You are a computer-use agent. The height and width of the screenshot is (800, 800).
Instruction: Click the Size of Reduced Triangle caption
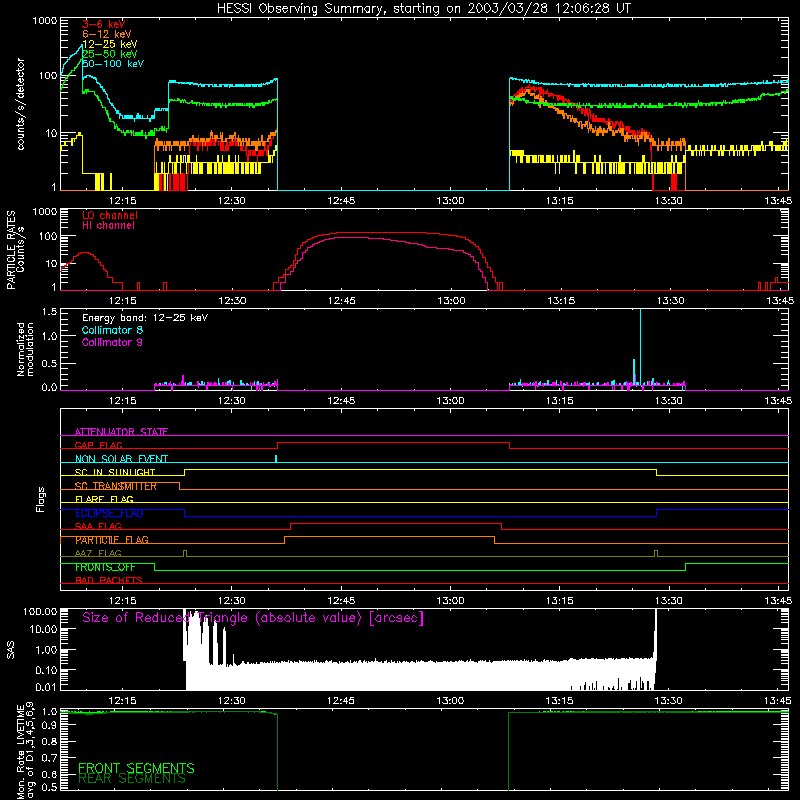click(x=253, y=618)
